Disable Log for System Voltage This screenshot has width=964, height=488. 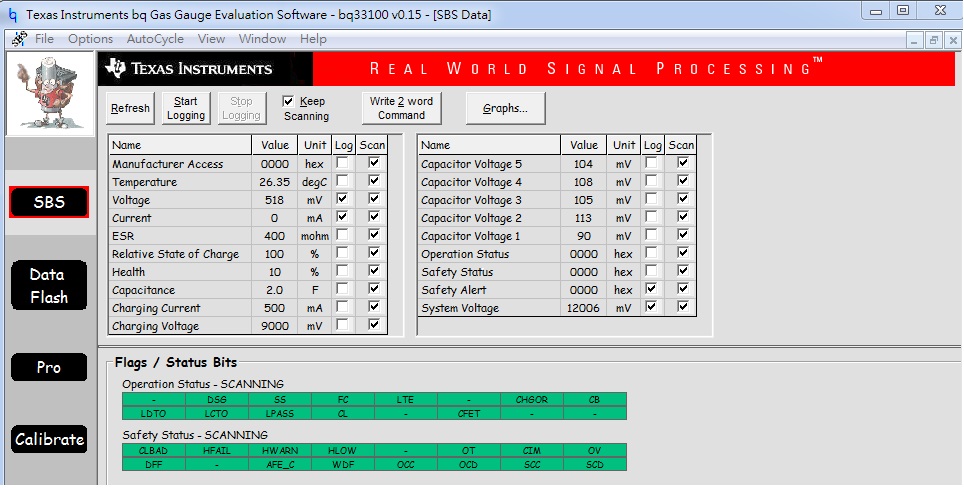pyautogui.click(x=651, y=307)
